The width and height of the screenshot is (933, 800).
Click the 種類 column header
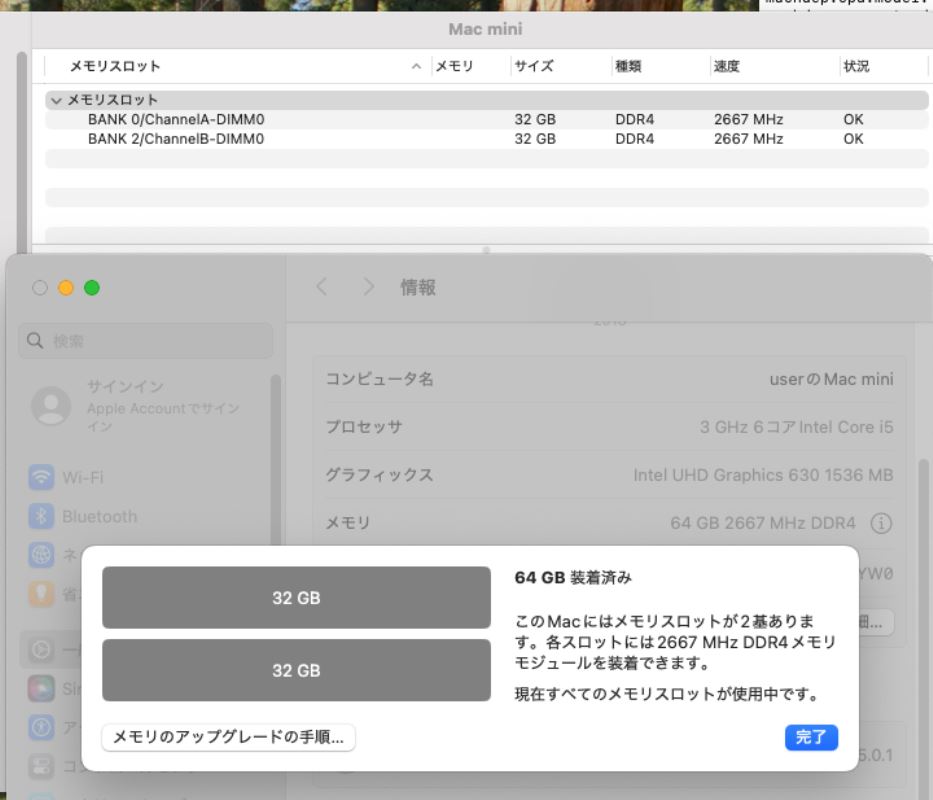tap(628, 66)
